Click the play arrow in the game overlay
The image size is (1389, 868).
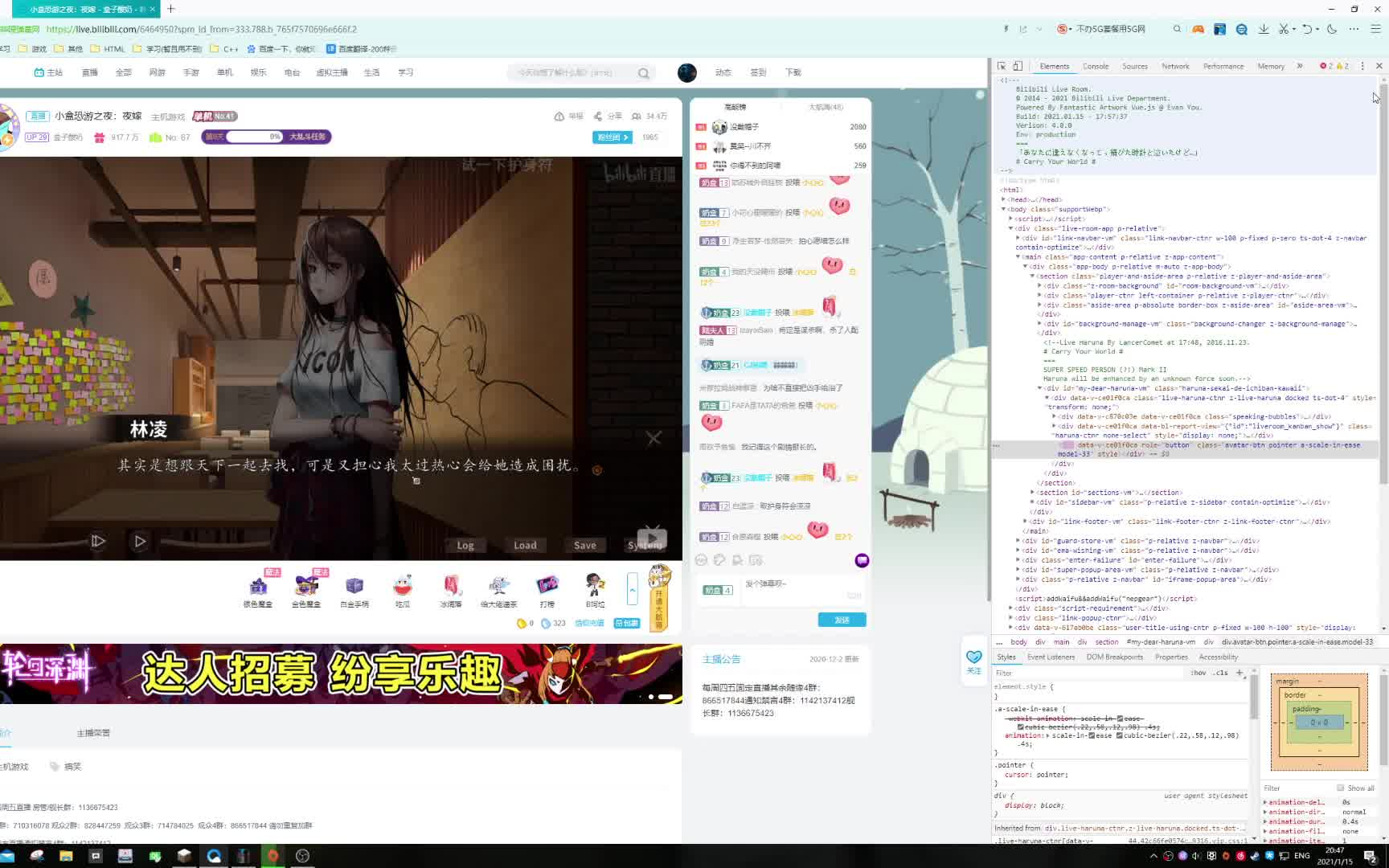point(140,541)
